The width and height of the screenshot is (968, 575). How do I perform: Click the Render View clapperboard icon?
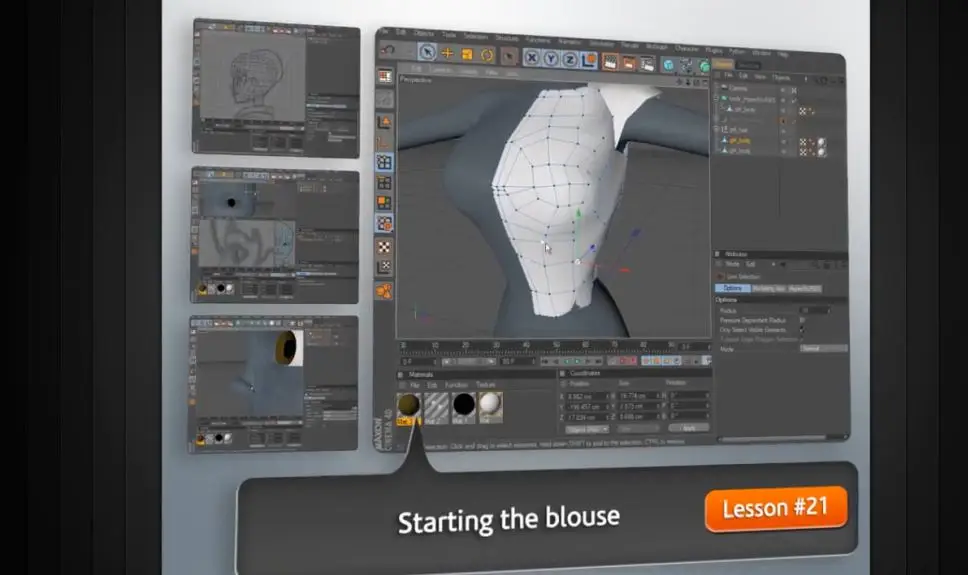click(610, 62)
